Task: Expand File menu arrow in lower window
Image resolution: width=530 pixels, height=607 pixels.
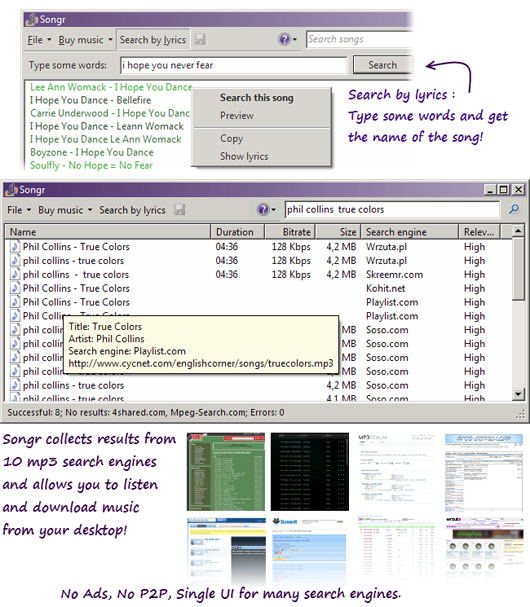Action: [29, 210]
